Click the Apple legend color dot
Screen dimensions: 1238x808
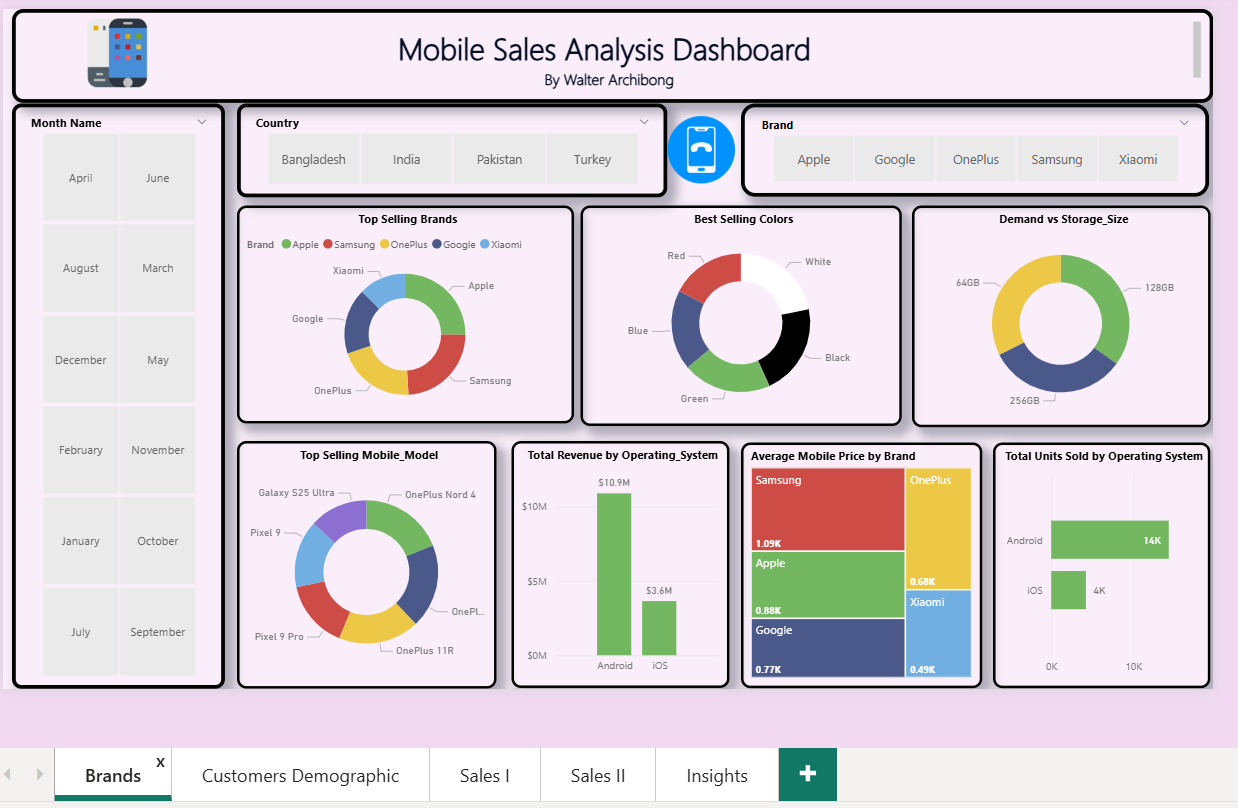(x=286, y=244)
